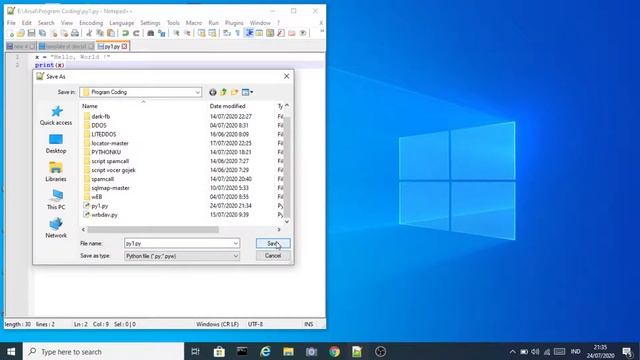
Task: Click the go-back icon in Save As dialog
Action: 213,92
